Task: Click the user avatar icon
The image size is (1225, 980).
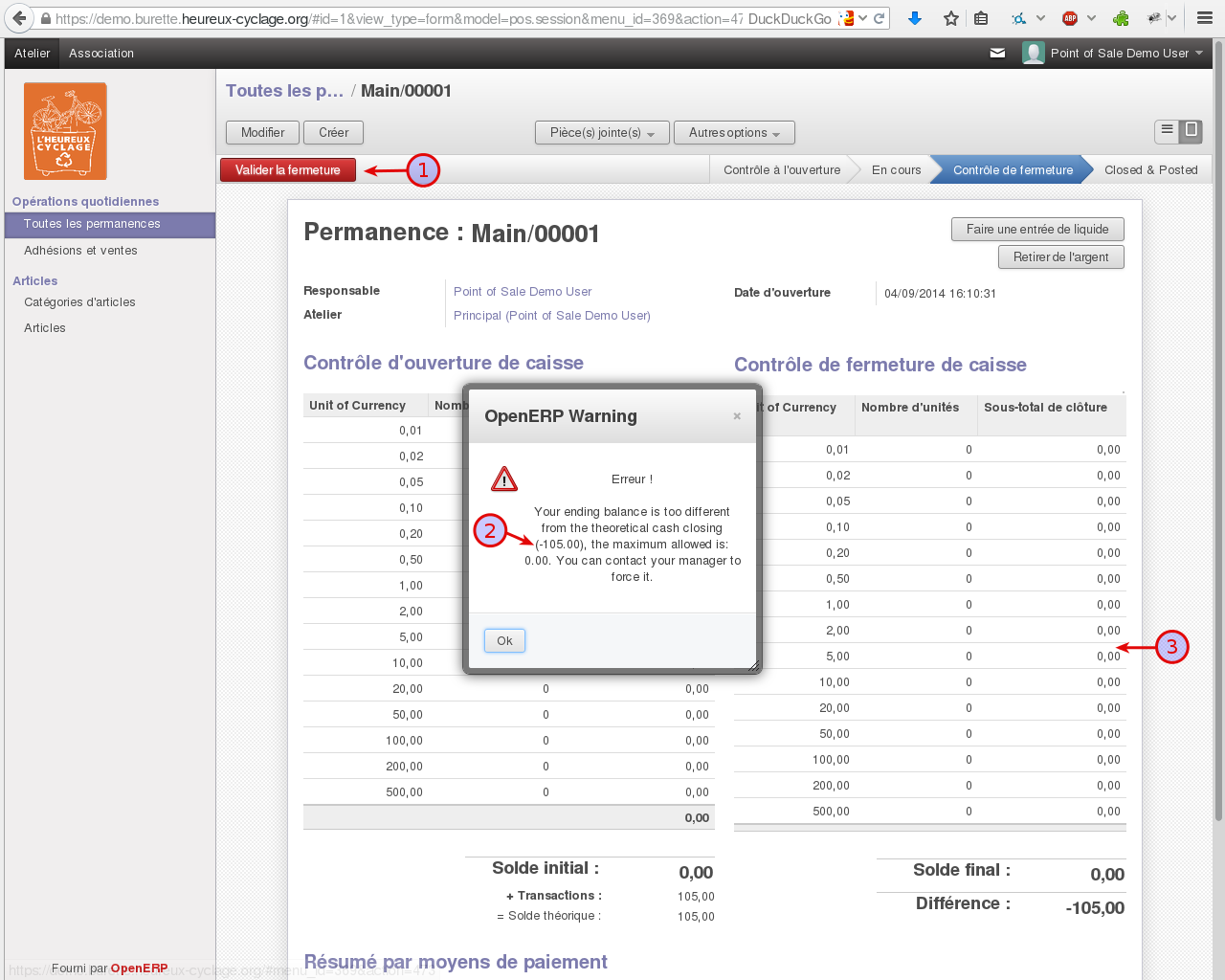Action: pyautogui.click(x=1034, y=54)
